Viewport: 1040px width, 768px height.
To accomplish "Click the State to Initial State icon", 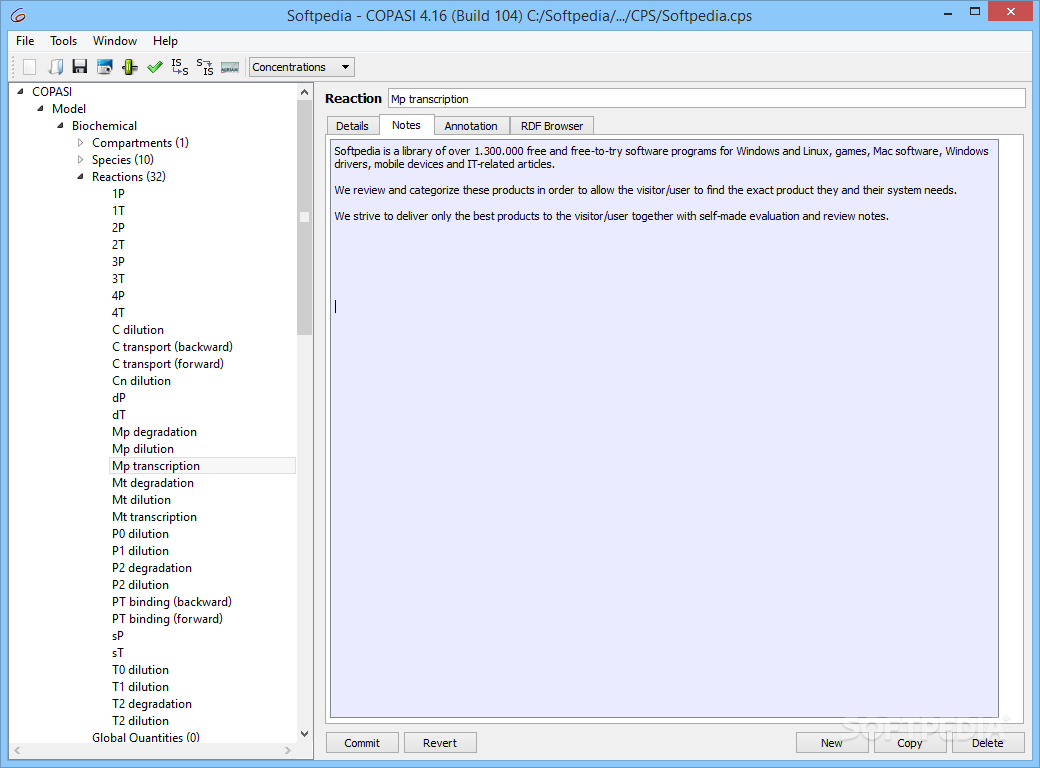I will click(x=205, y=67).
